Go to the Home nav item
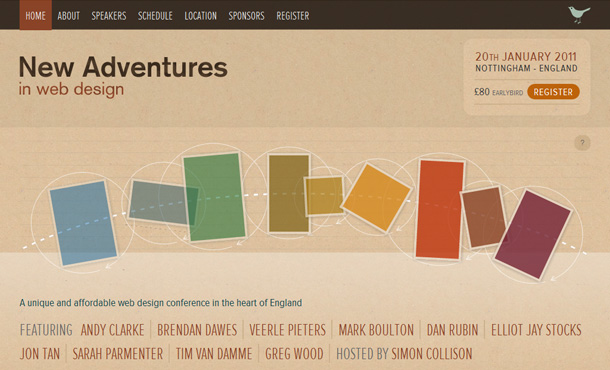Screen dimensions: 610x370 [x=35, y=16]
